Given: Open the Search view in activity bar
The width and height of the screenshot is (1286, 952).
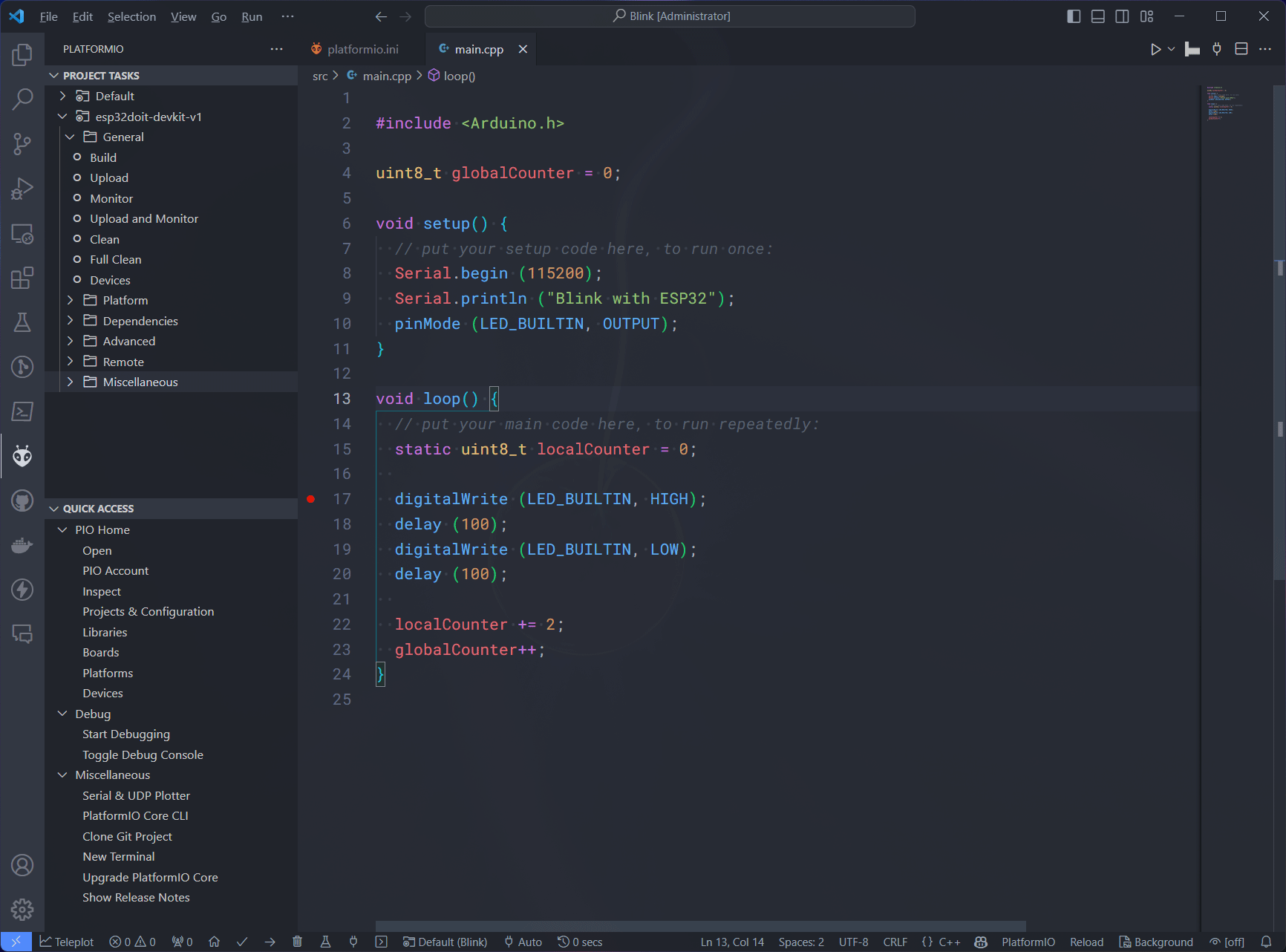Looking at the screenshot, I should [22, 99].
